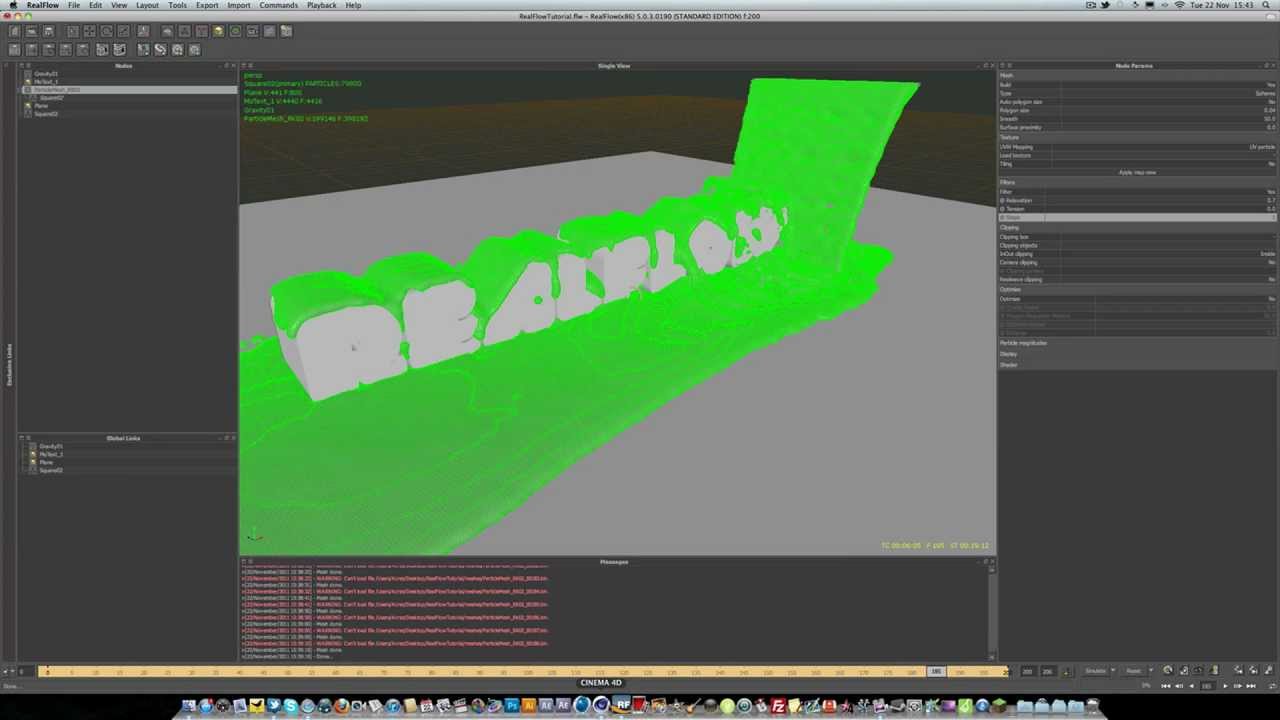
Task: Click the white cube icon in second toolbar row
Action: [x=102, y=49]
